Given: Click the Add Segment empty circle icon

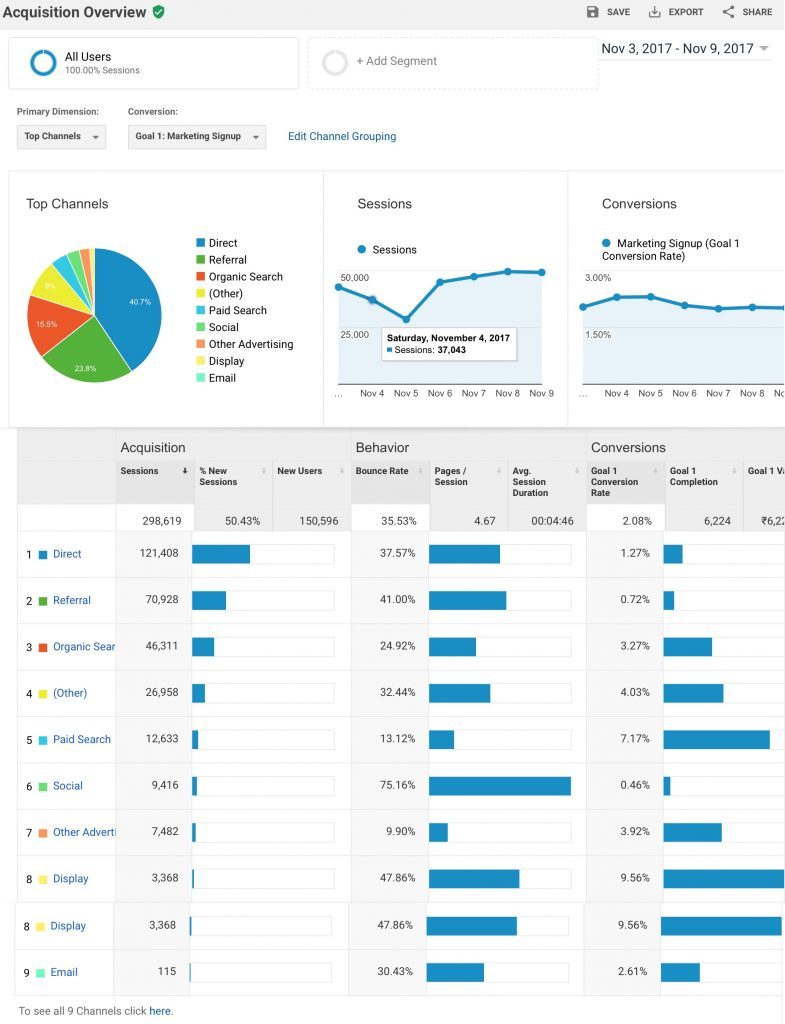Looking at the screenshot, I should click(x=335, y=63).
